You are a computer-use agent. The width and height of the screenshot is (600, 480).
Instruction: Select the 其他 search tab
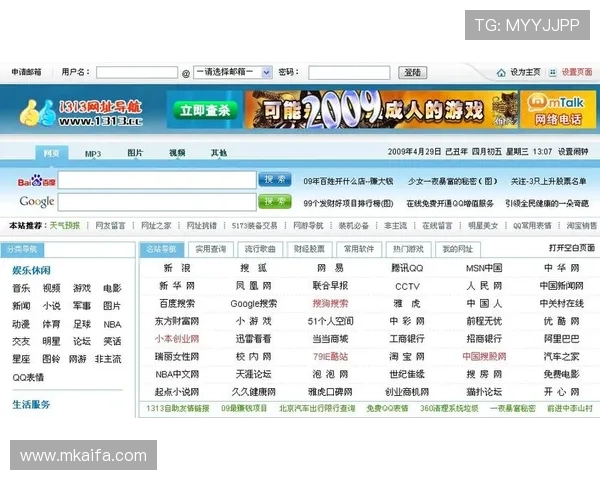(x=219, y=153)
